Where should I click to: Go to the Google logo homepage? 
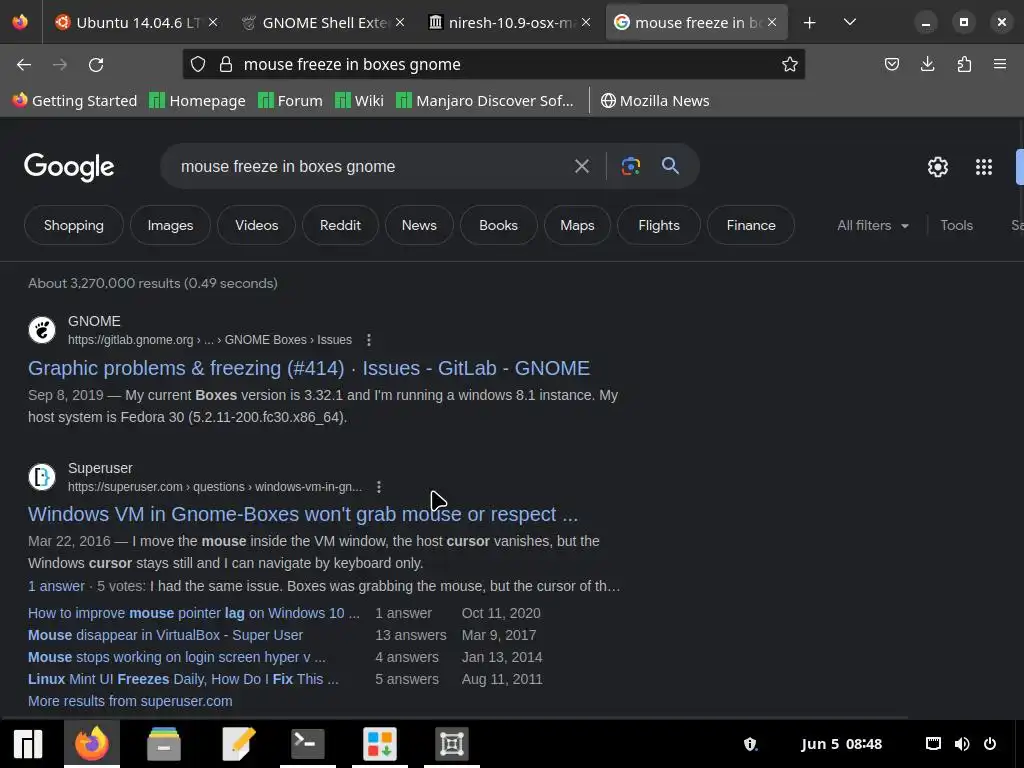click(69, 167)
